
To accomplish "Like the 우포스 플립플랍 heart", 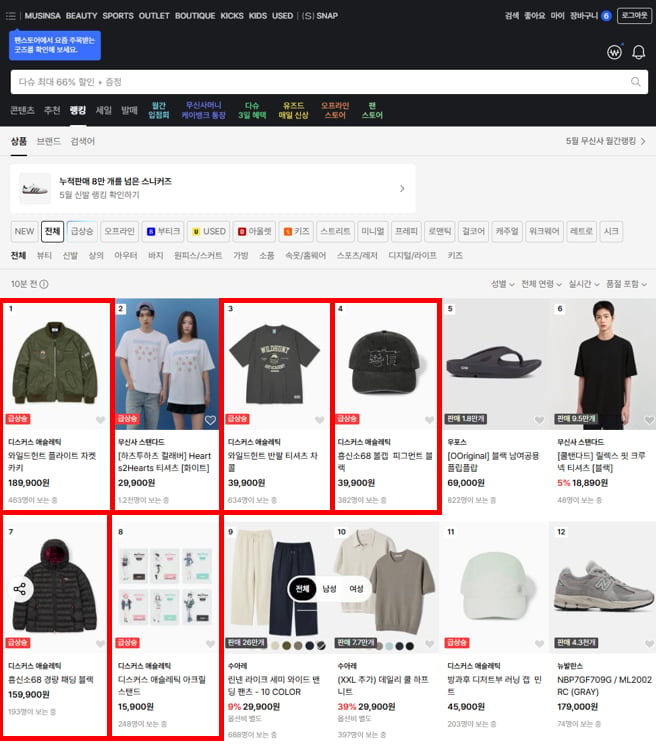I will [539, 420].
